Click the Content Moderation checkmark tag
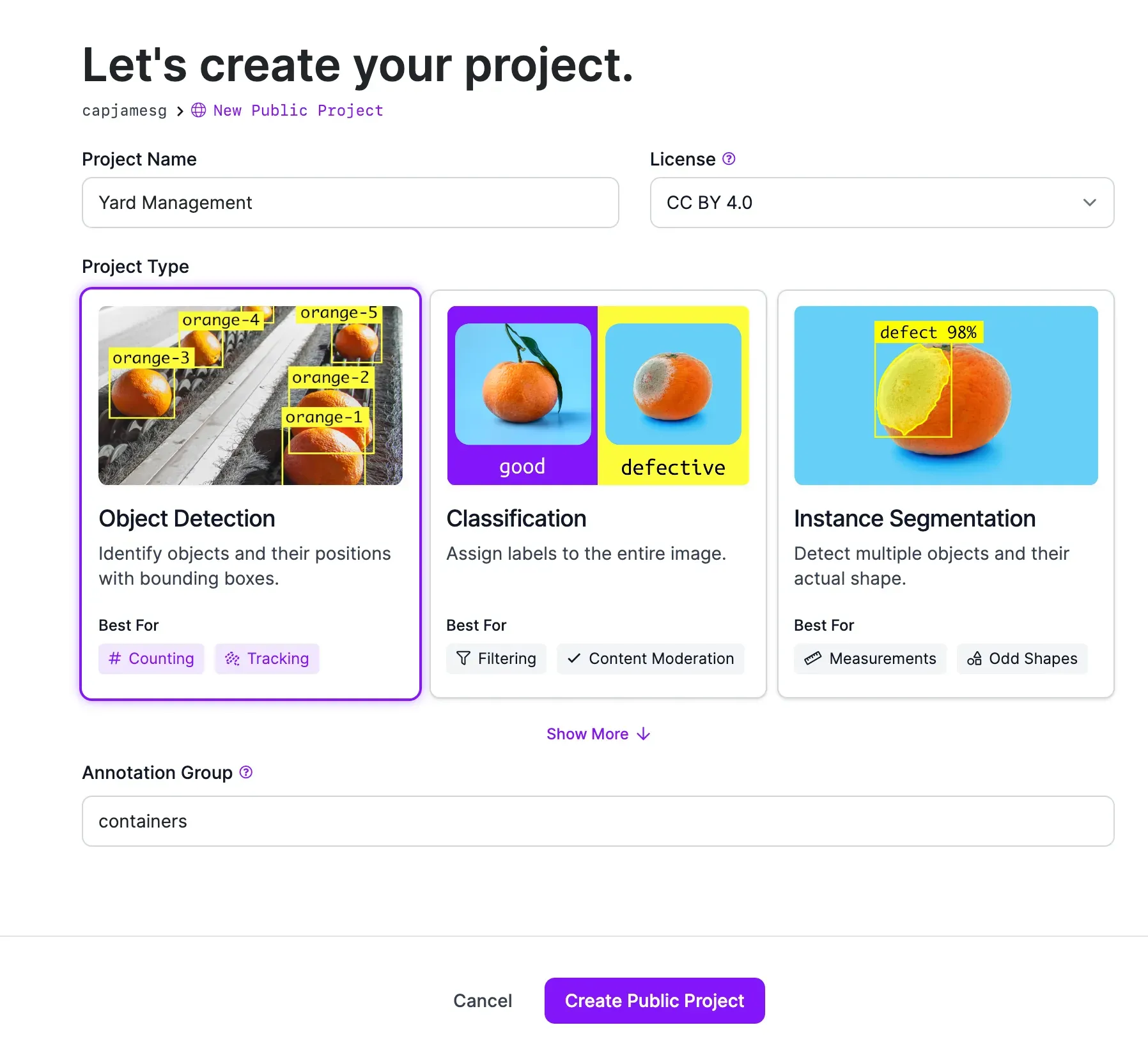 651,658
